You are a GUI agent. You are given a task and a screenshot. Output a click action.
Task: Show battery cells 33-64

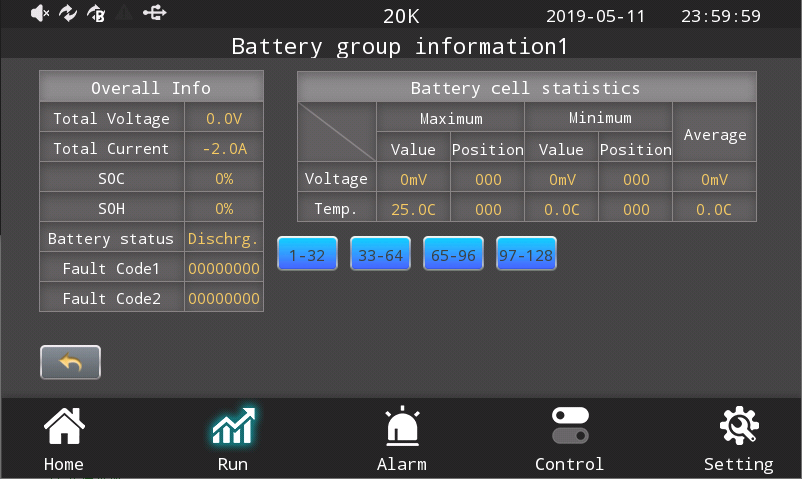coord(381,253)
